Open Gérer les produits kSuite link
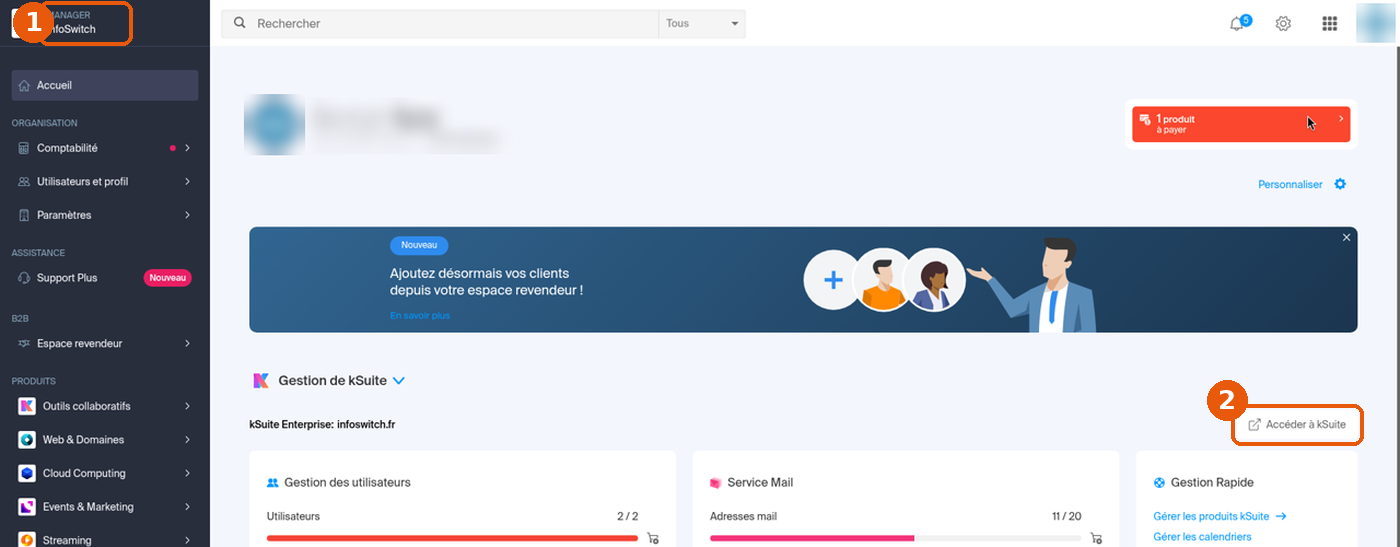 (1220, 517)
